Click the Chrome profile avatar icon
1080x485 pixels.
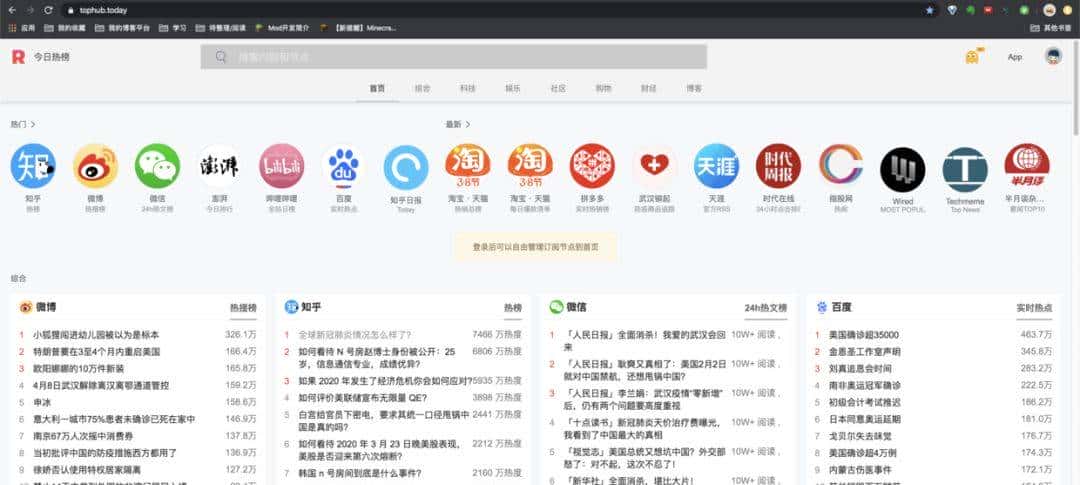tap(1049, 10)
